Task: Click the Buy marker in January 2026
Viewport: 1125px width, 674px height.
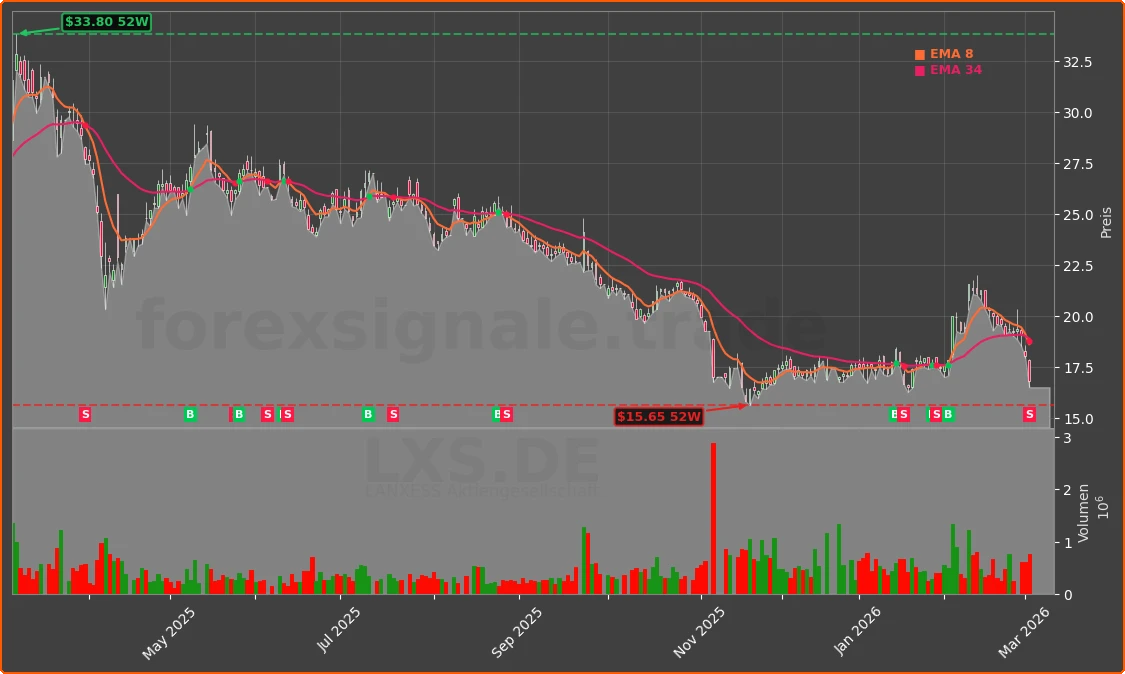Action: pyautogui.click(x=893, y=414)
